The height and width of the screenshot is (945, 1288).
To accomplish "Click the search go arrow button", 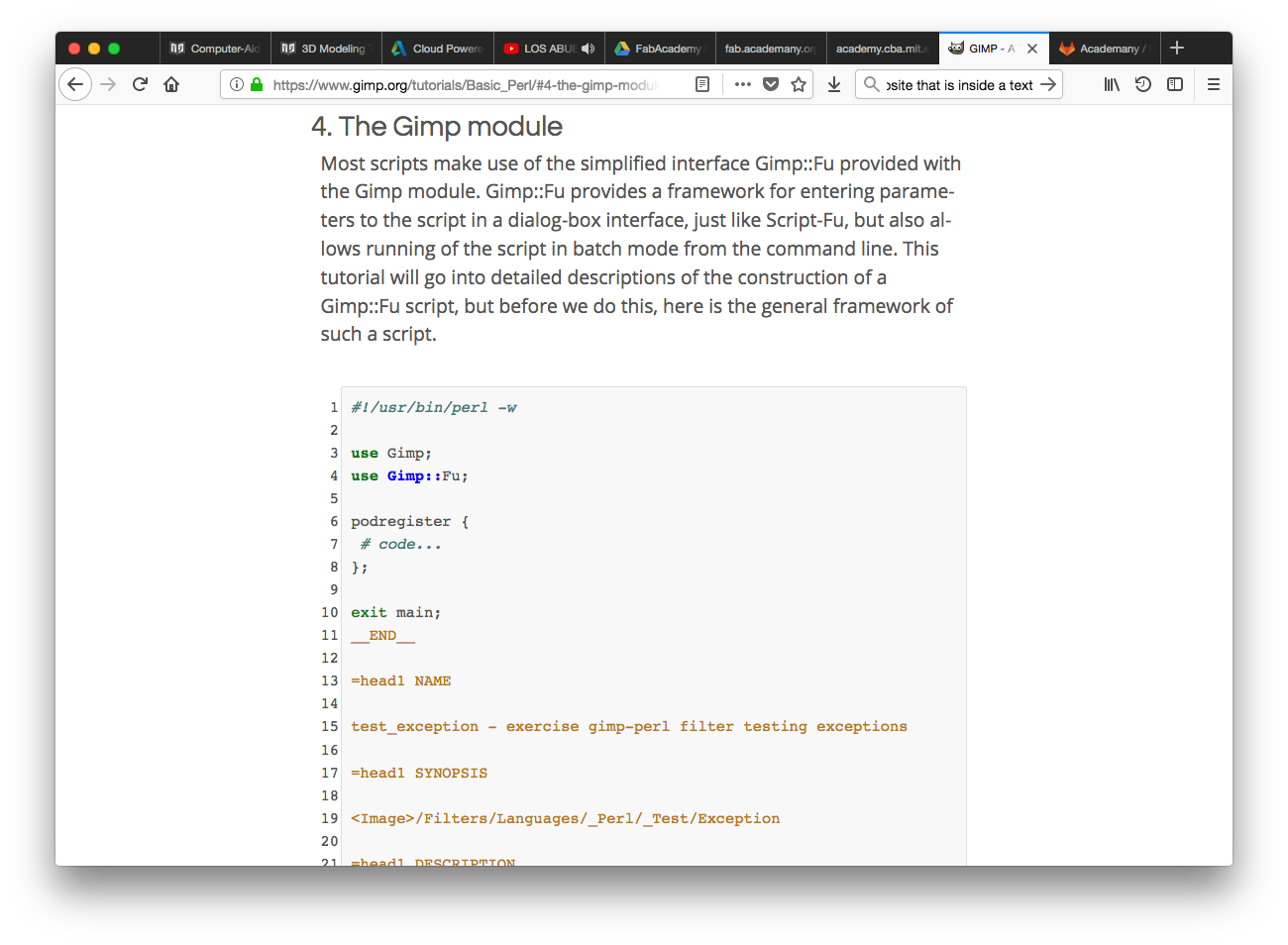I will [x=1048, y=85].
